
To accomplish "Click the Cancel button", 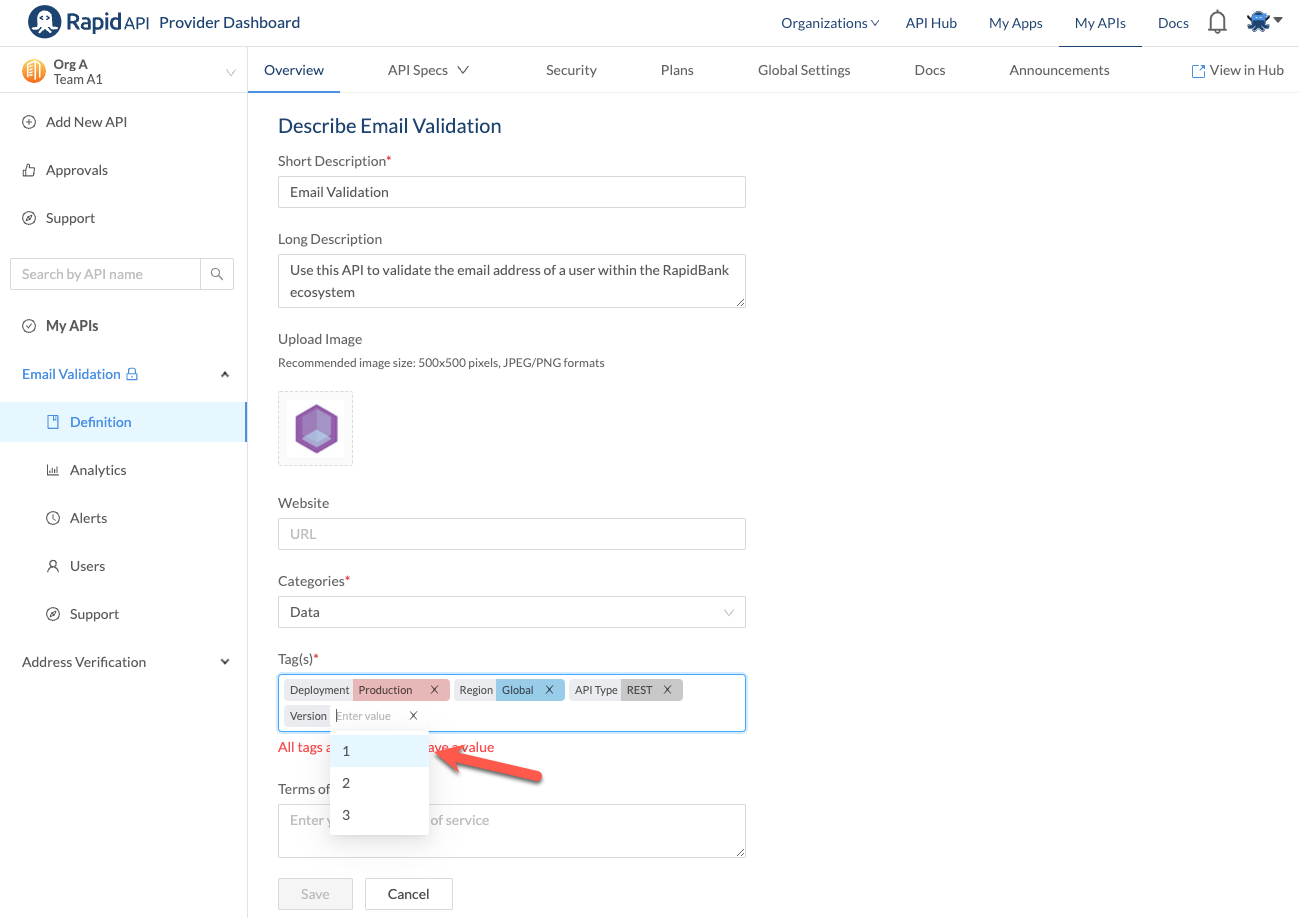I will [409, 894].
